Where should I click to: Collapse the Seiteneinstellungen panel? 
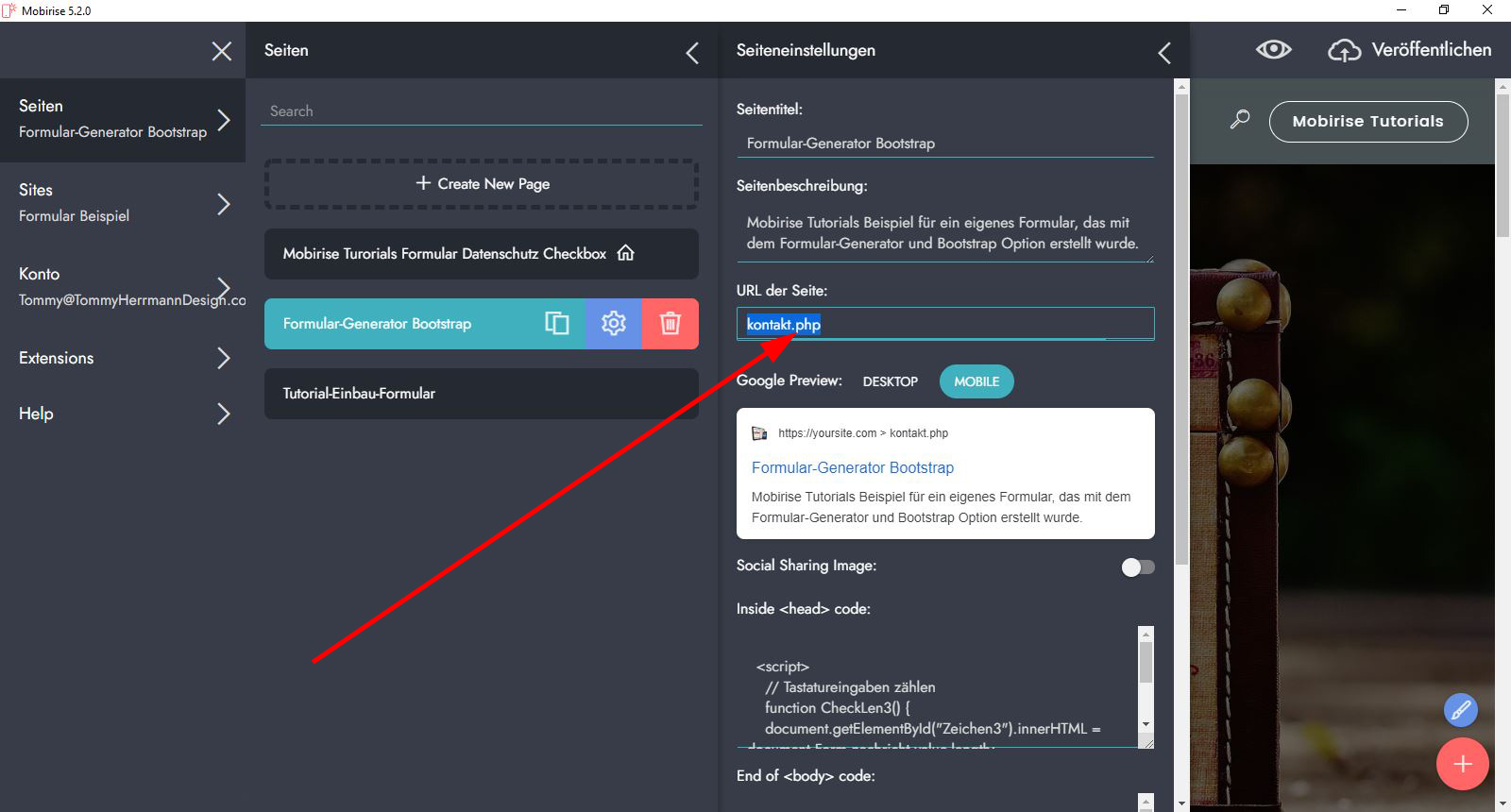click(x=1164, y=53)
